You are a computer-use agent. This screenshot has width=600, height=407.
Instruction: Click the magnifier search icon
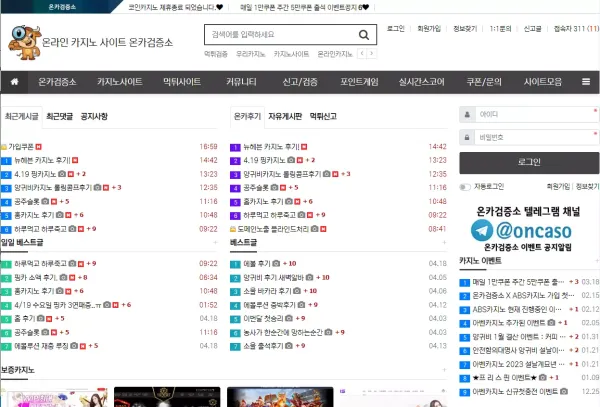click(364, 35)
